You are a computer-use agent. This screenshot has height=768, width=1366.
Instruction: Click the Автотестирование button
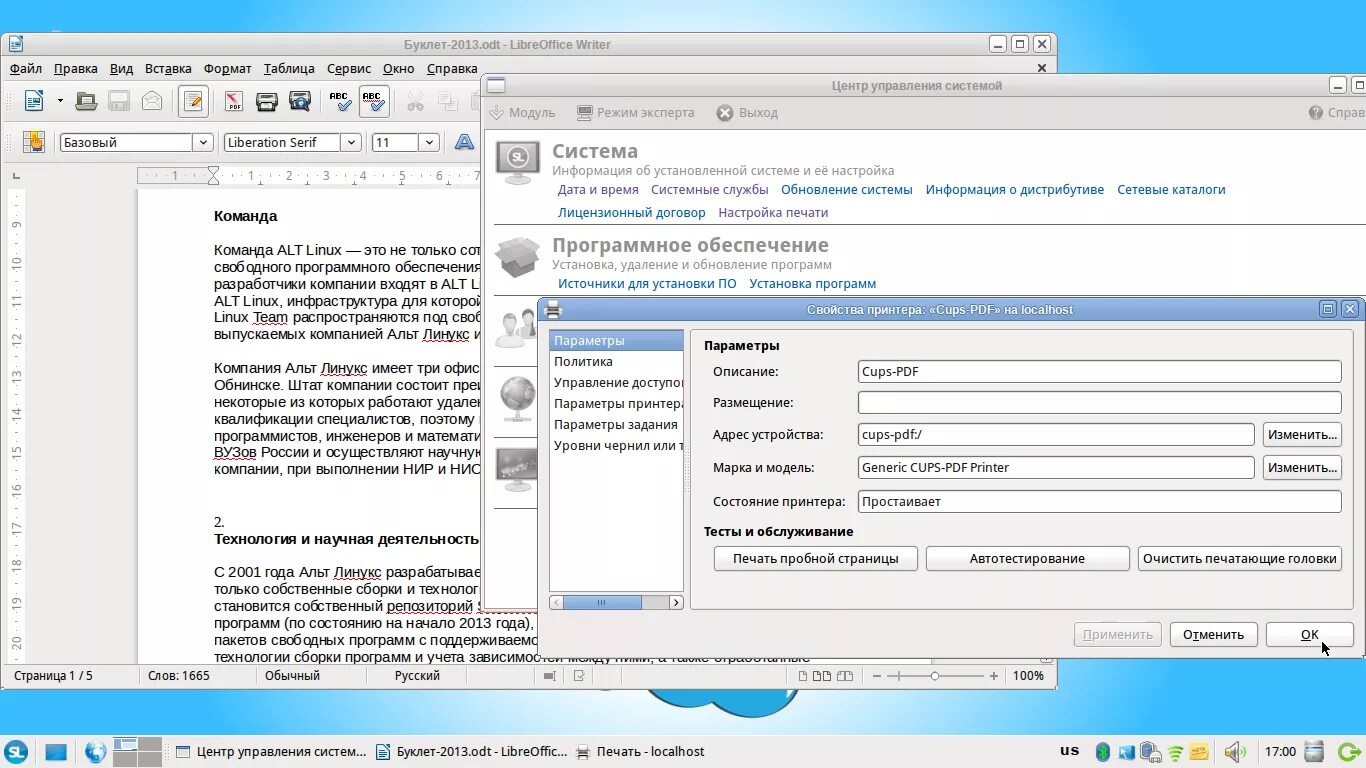pyautogui.click(x=1027, y=559)
